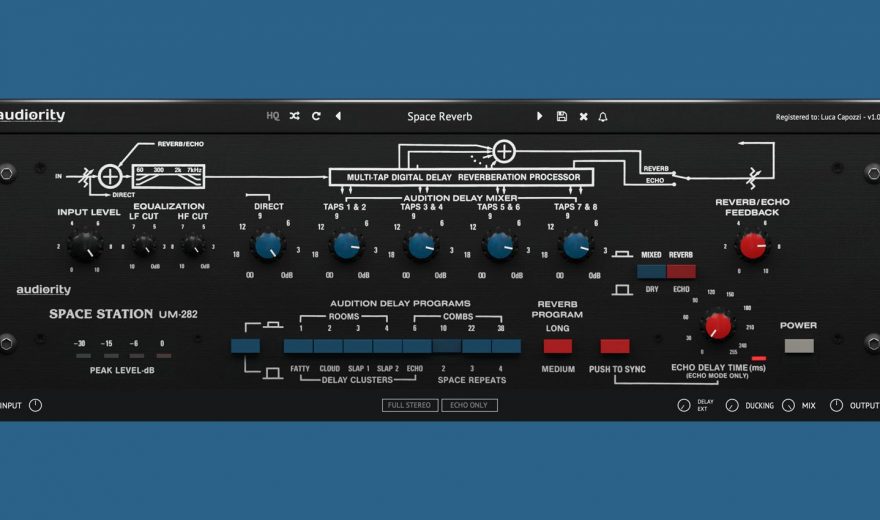This screenshot has height=520, width=880.
Task: Click the red Reverb/Echo Feedback knob
Action: tap(753, 244)
